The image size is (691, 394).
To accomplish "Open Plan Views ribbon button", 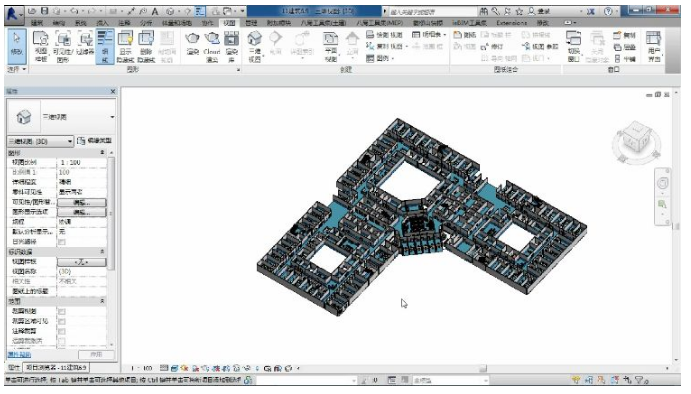I will [x=331, y=46].
